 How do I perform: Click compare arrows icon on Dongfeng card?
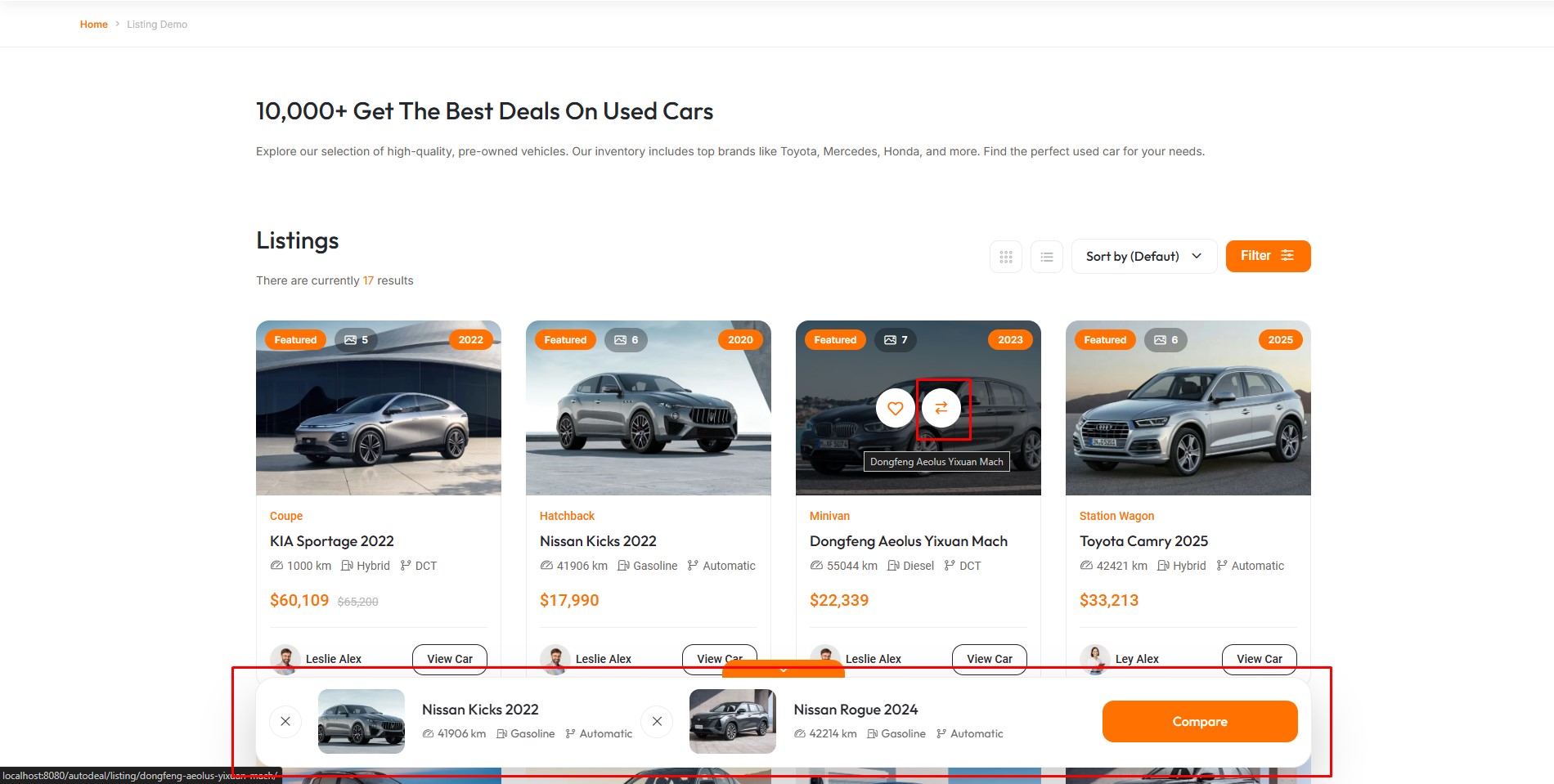pos(941,408)
